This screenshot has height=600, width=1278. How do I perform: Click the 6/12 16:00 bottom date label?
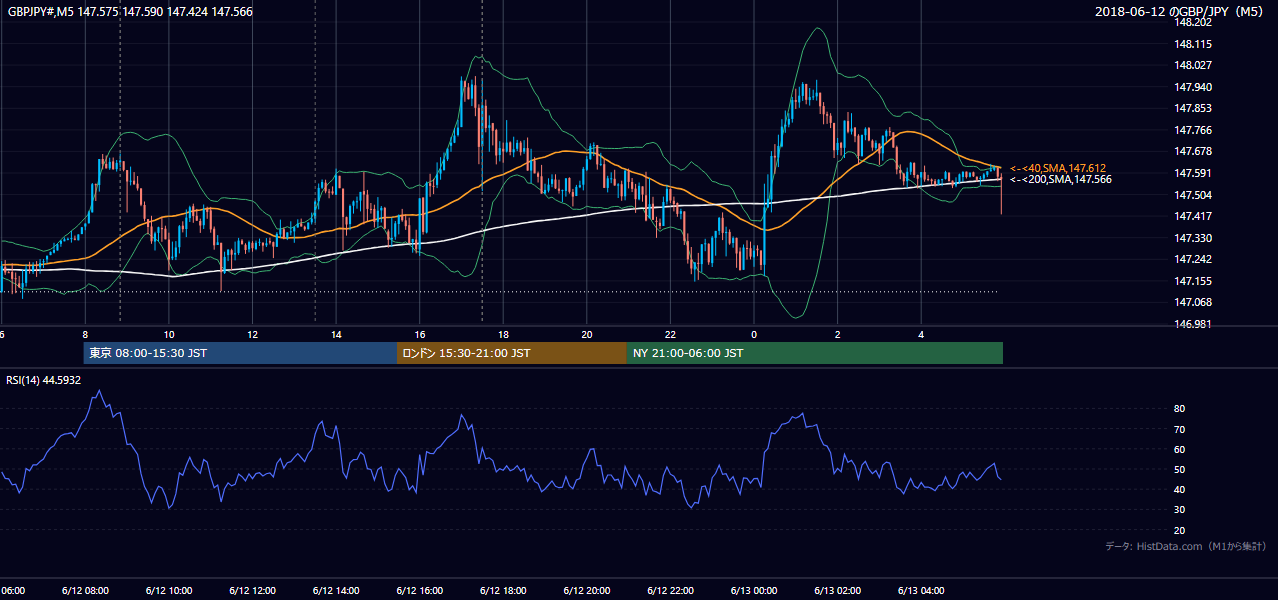419,590
